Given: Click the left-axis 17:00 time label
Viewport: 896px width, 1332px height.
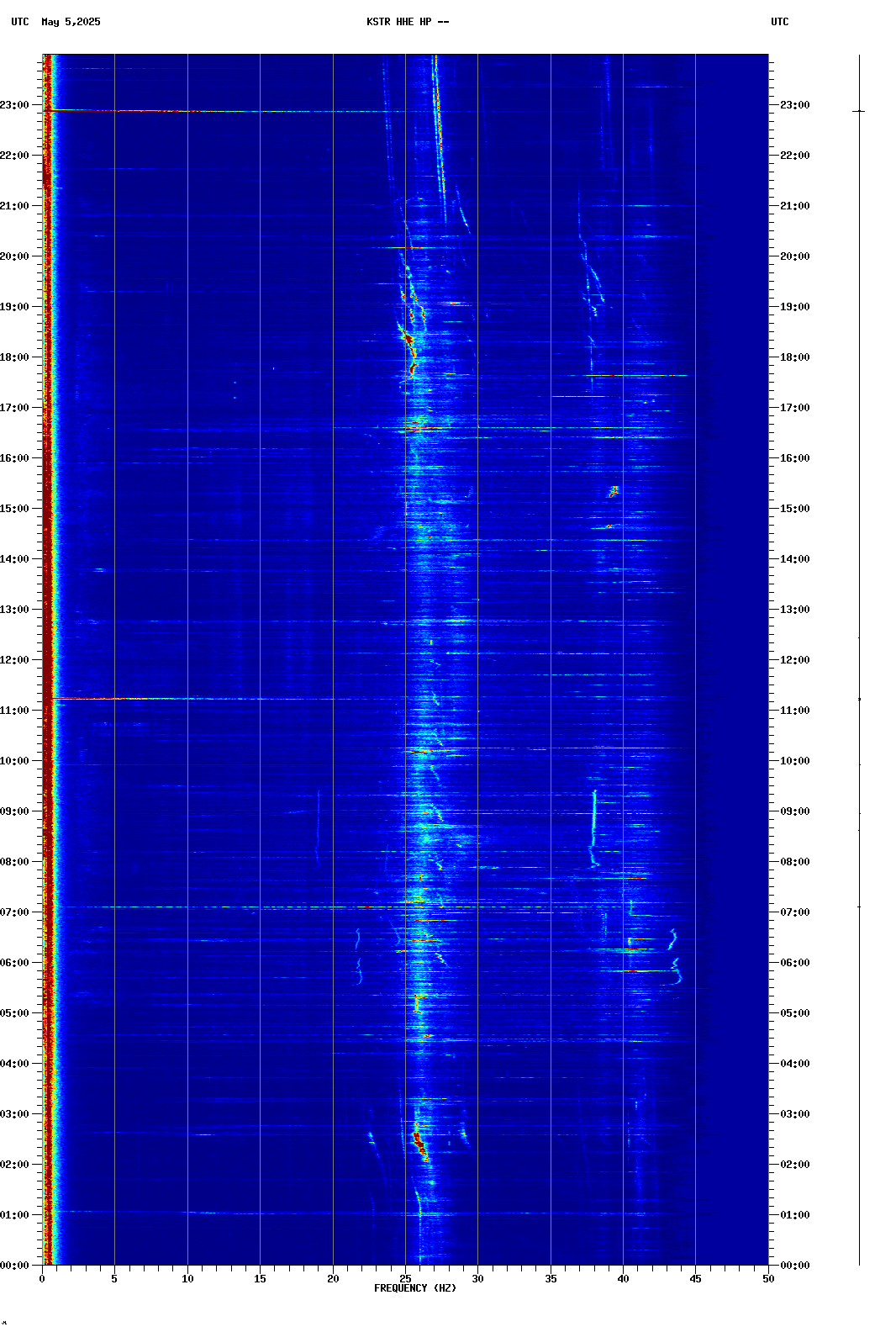Looking at the screenshot, I should click(14, 408).
